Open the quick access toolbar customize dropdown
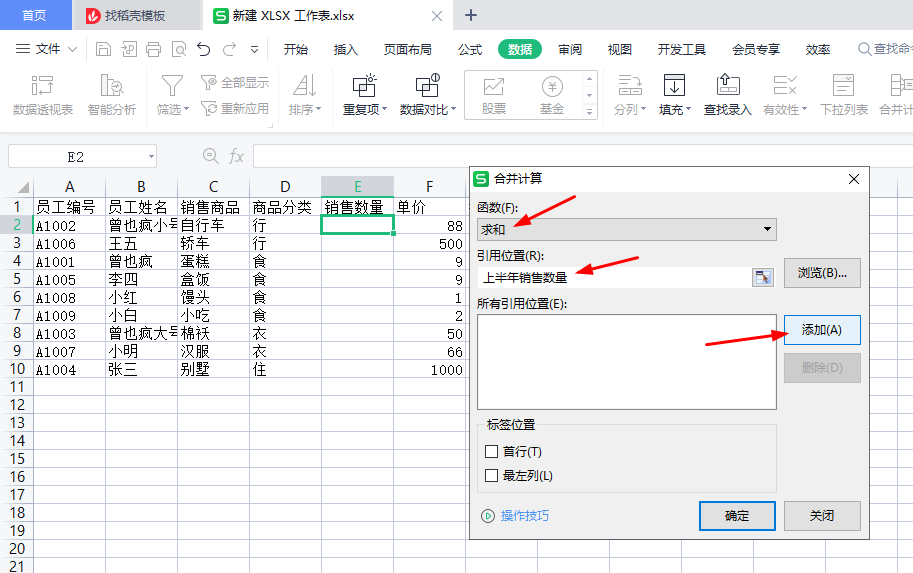 (254, 49)
